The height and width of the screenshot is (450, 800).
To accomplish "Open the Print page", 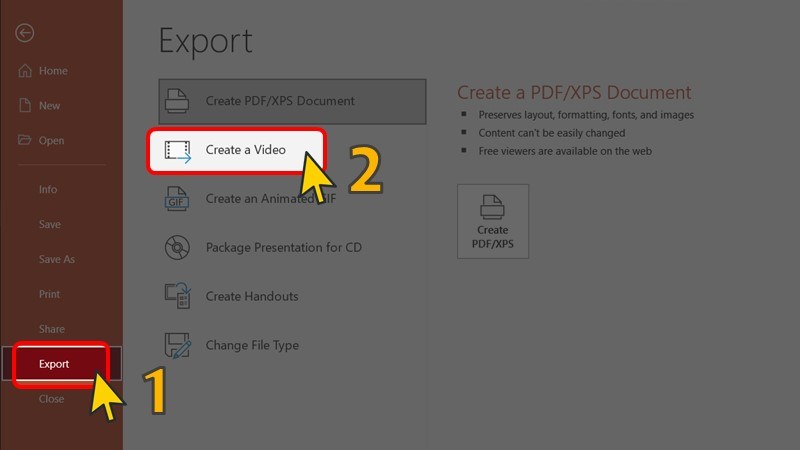I will [49, 295].
